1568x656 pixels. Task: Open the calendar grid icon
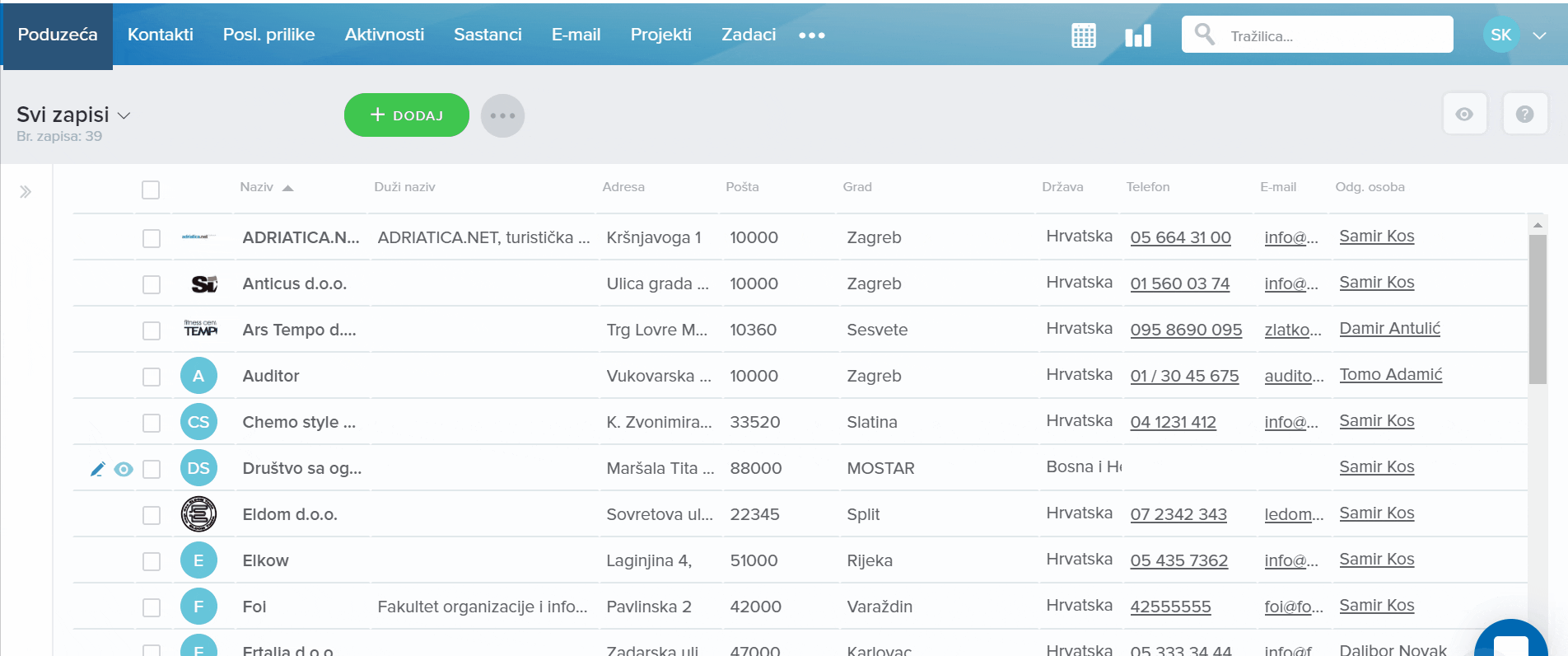click(x=1083, y=35)
